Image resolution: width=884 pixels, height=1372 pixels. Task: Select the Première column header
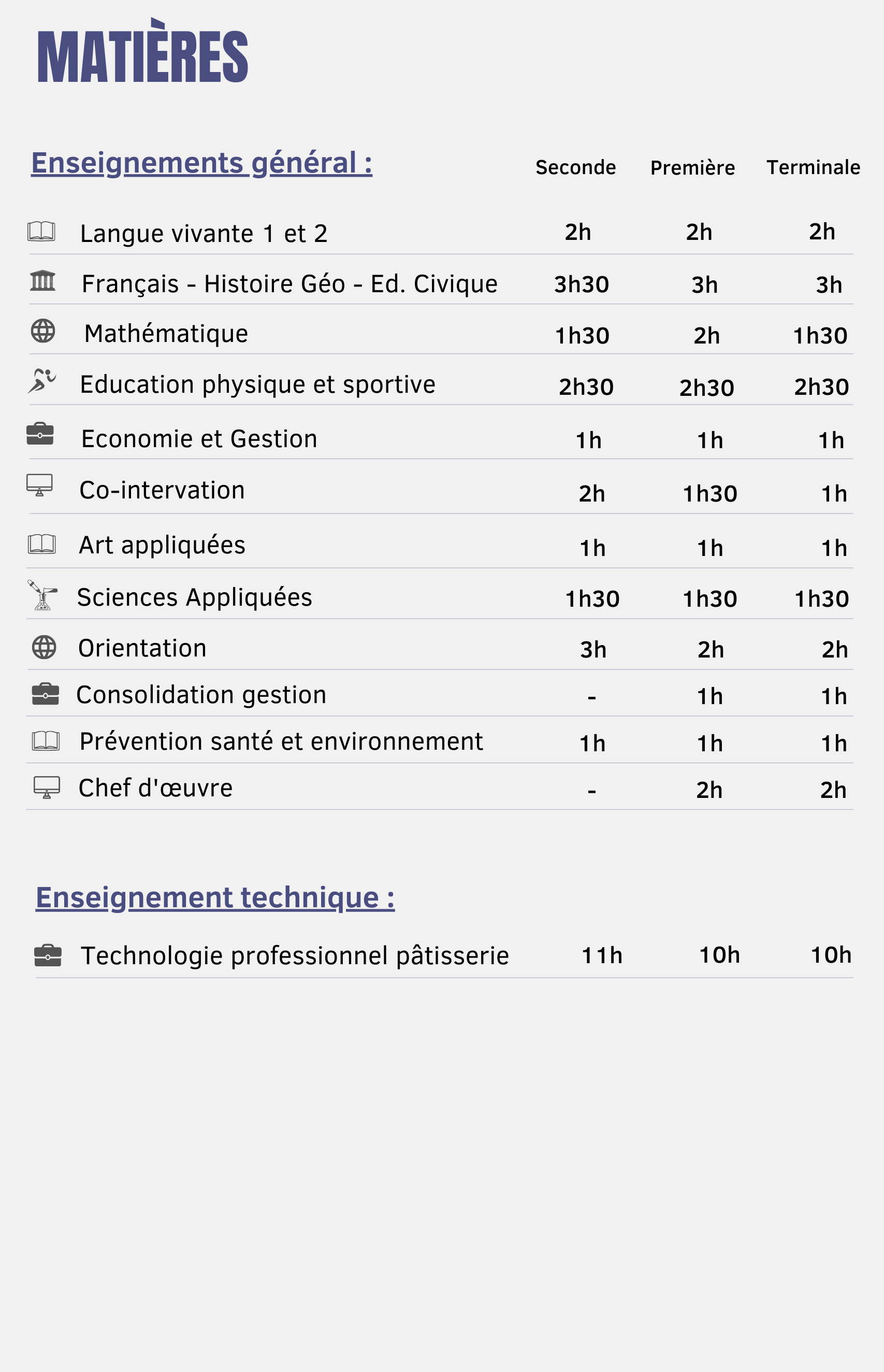click(692, 168)
